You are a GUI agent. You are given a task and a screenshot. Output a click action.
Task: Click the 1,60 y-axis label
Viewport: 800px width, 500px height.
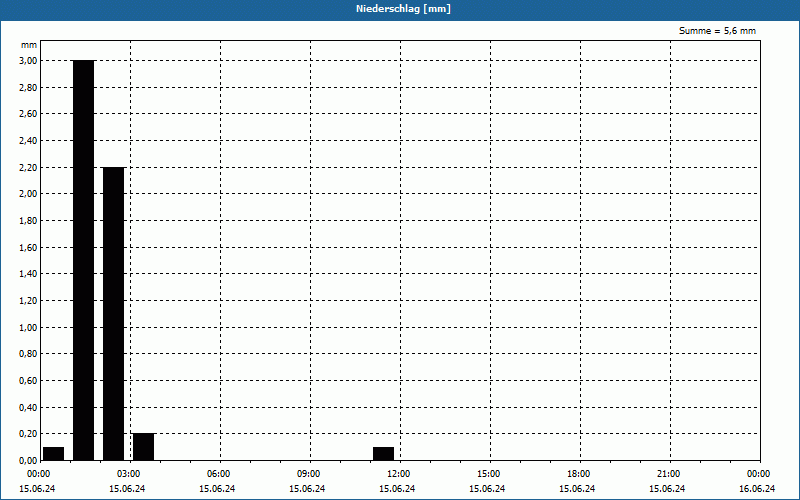[x=28, y=247]
